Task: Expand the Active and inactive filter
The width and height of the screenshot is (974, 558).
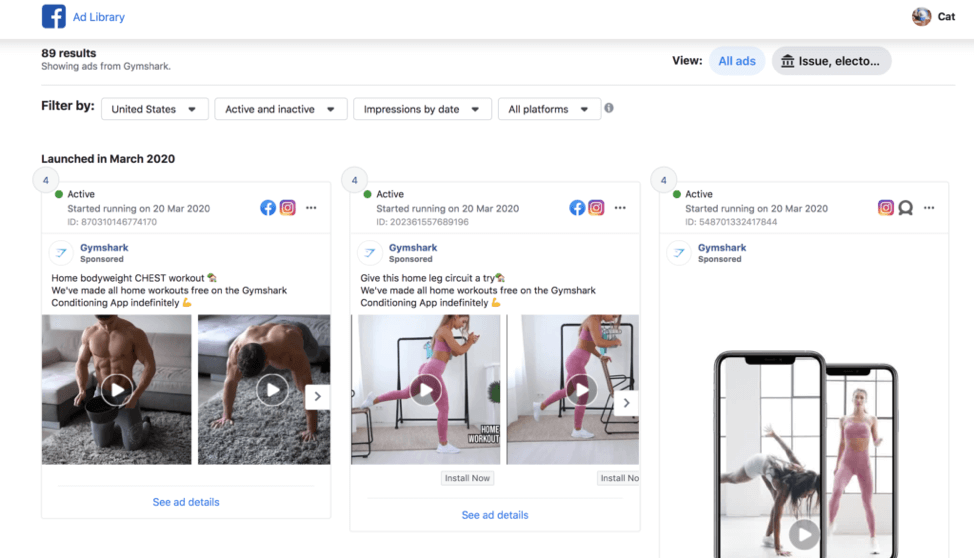Action: 281,109
